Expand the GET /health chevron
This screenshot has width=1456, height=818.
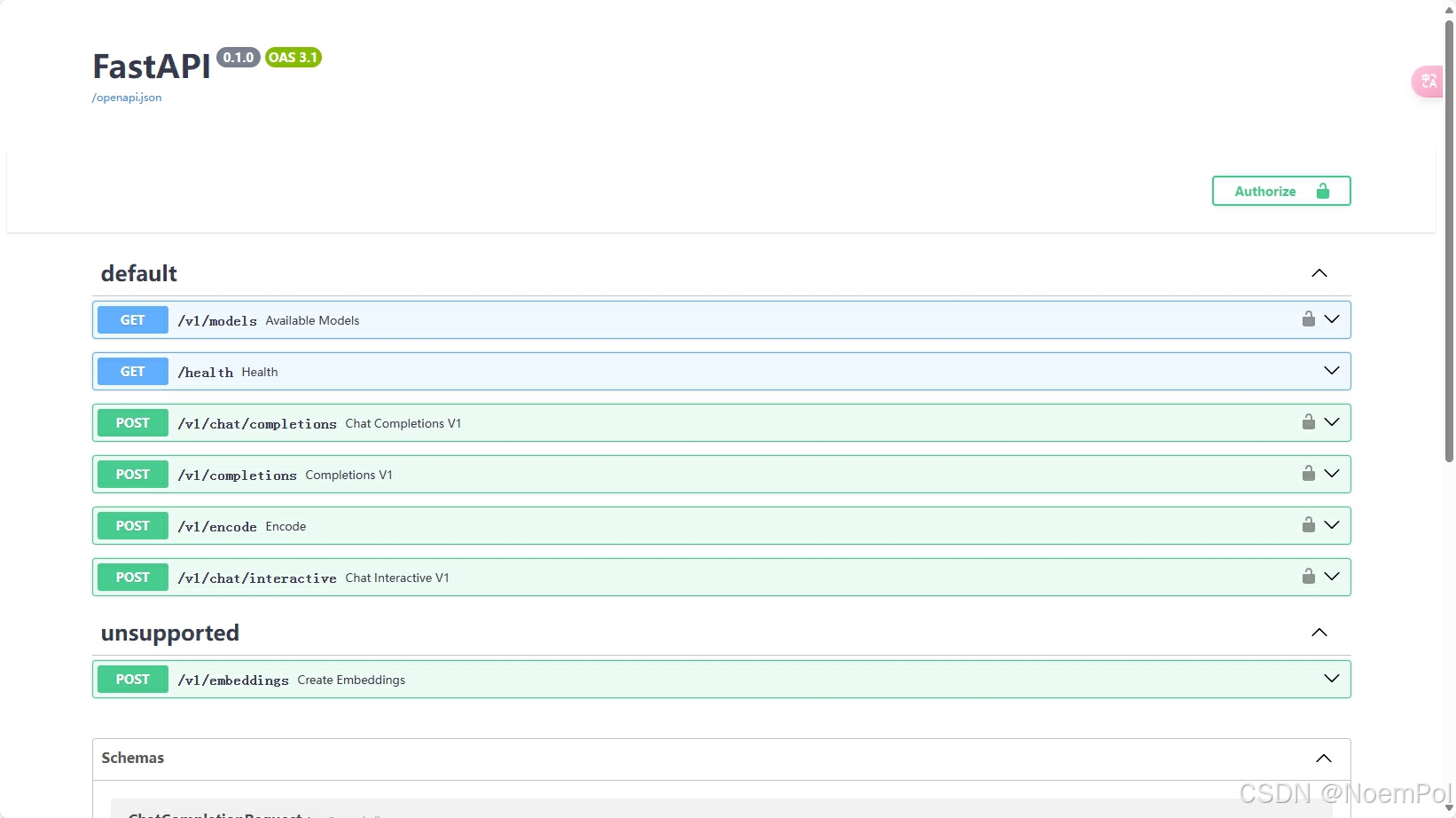click(x=1332, y=370)
